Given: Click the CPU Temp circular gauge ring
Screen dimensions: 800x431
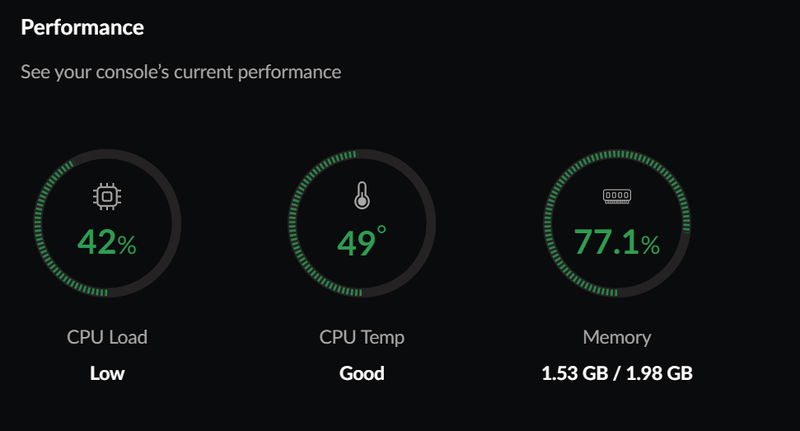Looking at the screenshot, I should [x=292, y=223].
